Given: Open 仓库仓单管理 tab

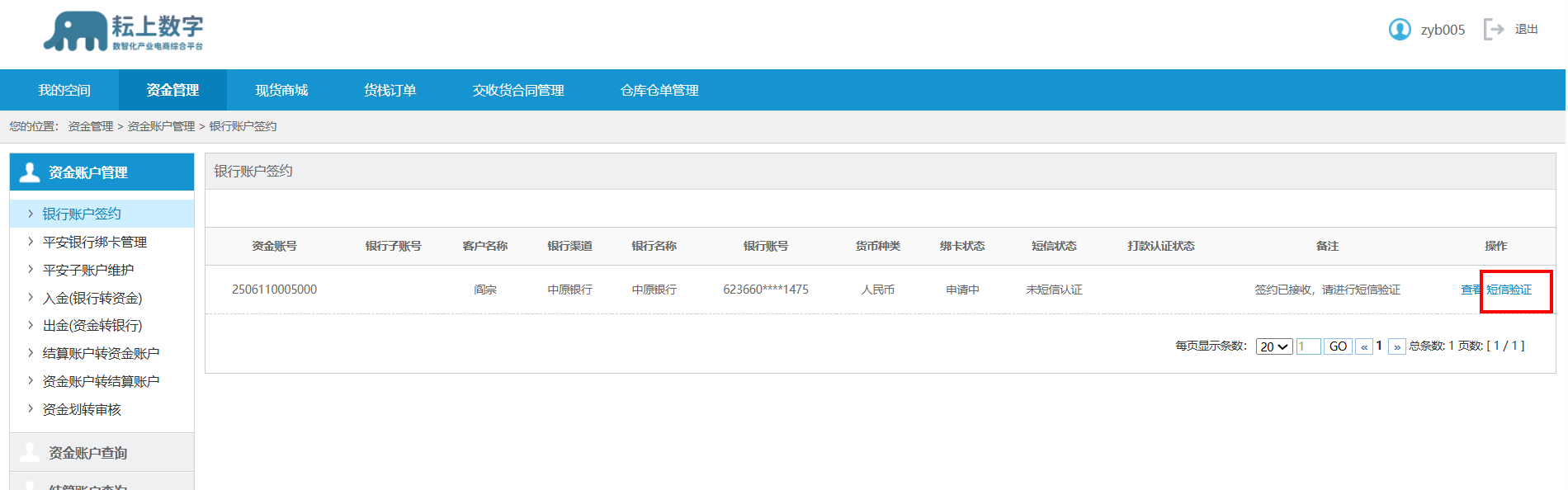Looking at the screenshot, I should (x=659, y=90).
